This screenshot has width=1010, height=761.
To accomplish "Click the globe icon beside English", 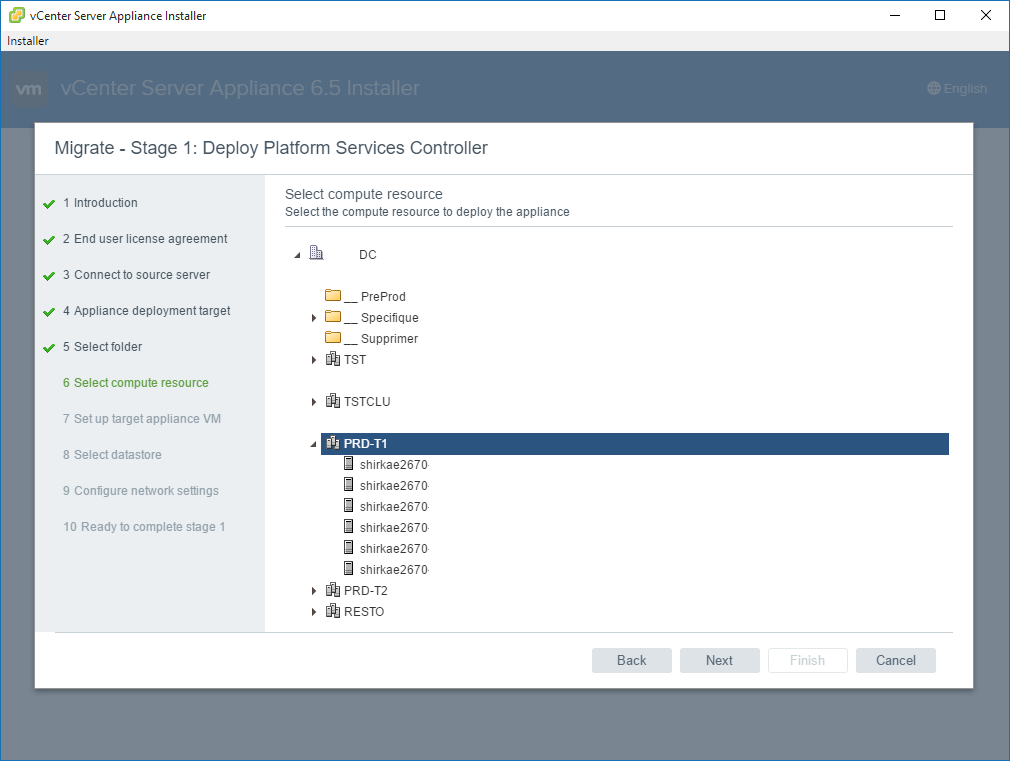I will coord(934,89).
